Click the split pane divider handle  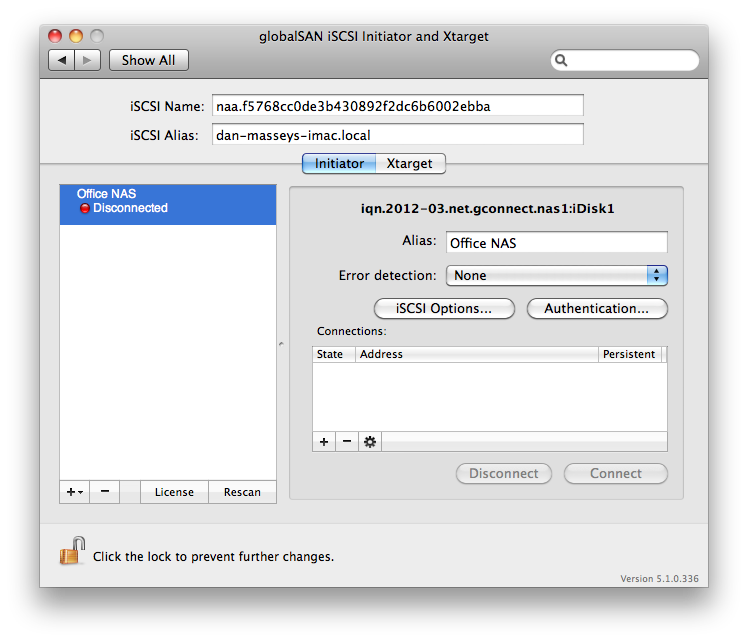click(281, 343)
